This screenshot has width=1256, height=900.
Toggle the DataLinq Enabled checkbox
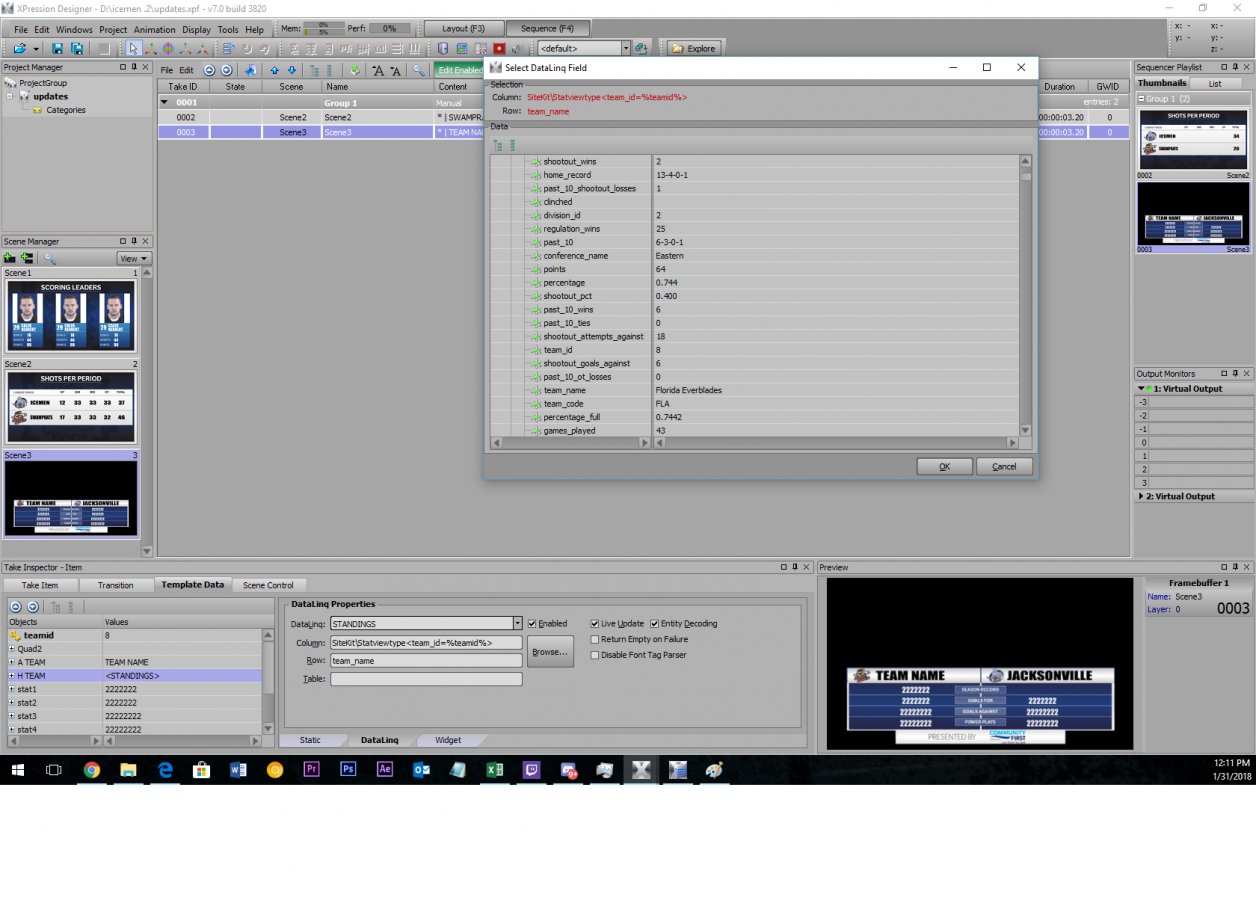coord(532,623)
